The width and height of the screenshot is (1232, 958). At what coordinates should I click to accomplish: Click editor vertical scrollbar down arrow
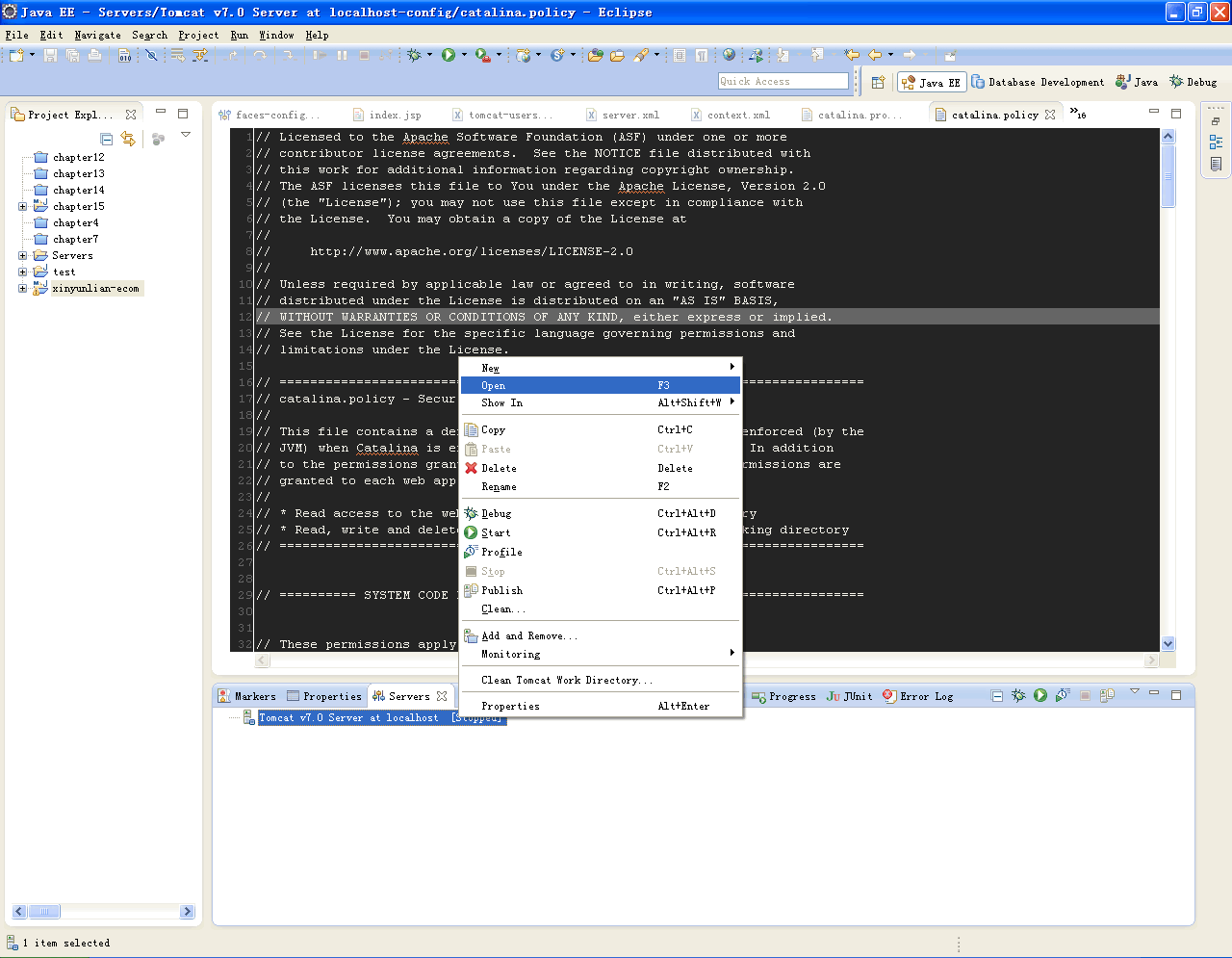pos(1168,644)
